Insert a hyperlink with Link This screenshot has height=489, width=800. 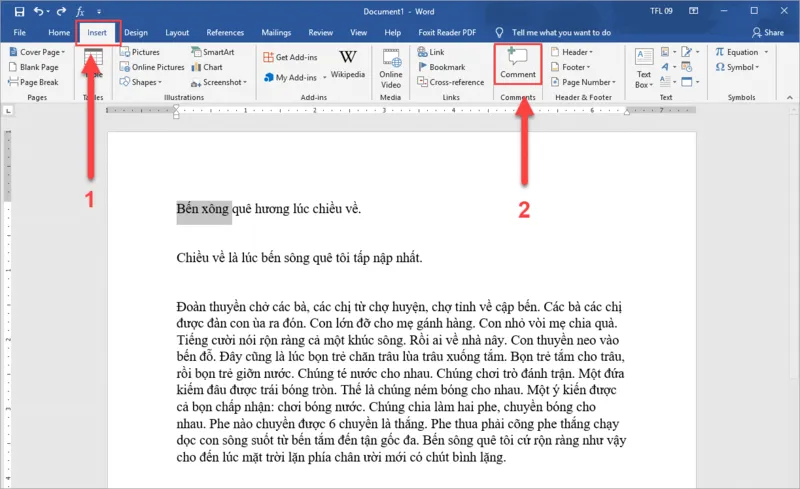(431, 52)
